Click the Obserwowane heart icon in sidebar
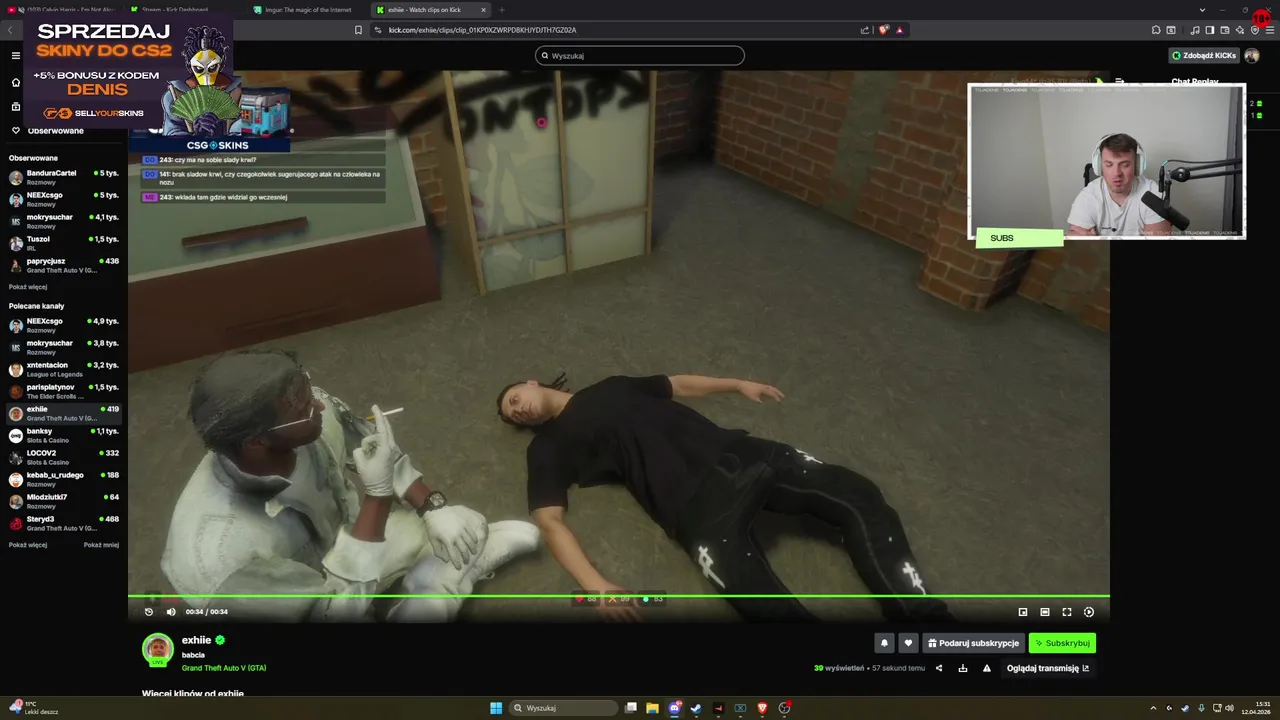The image size is (1280, 720). tap(15, 130)
